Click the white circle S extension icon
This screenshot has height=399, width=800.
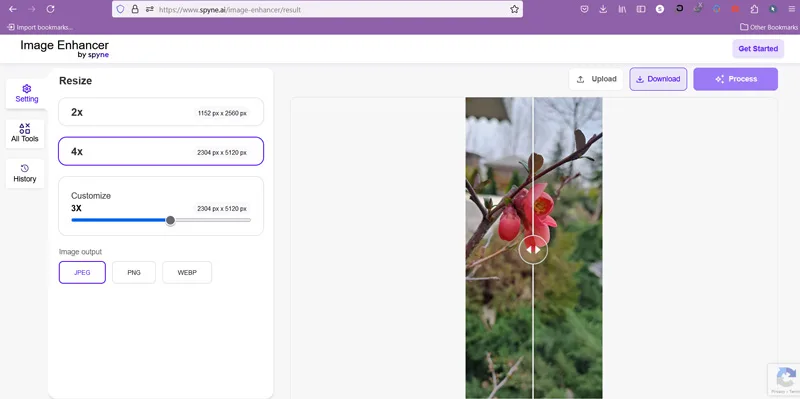tap(660, 9)
